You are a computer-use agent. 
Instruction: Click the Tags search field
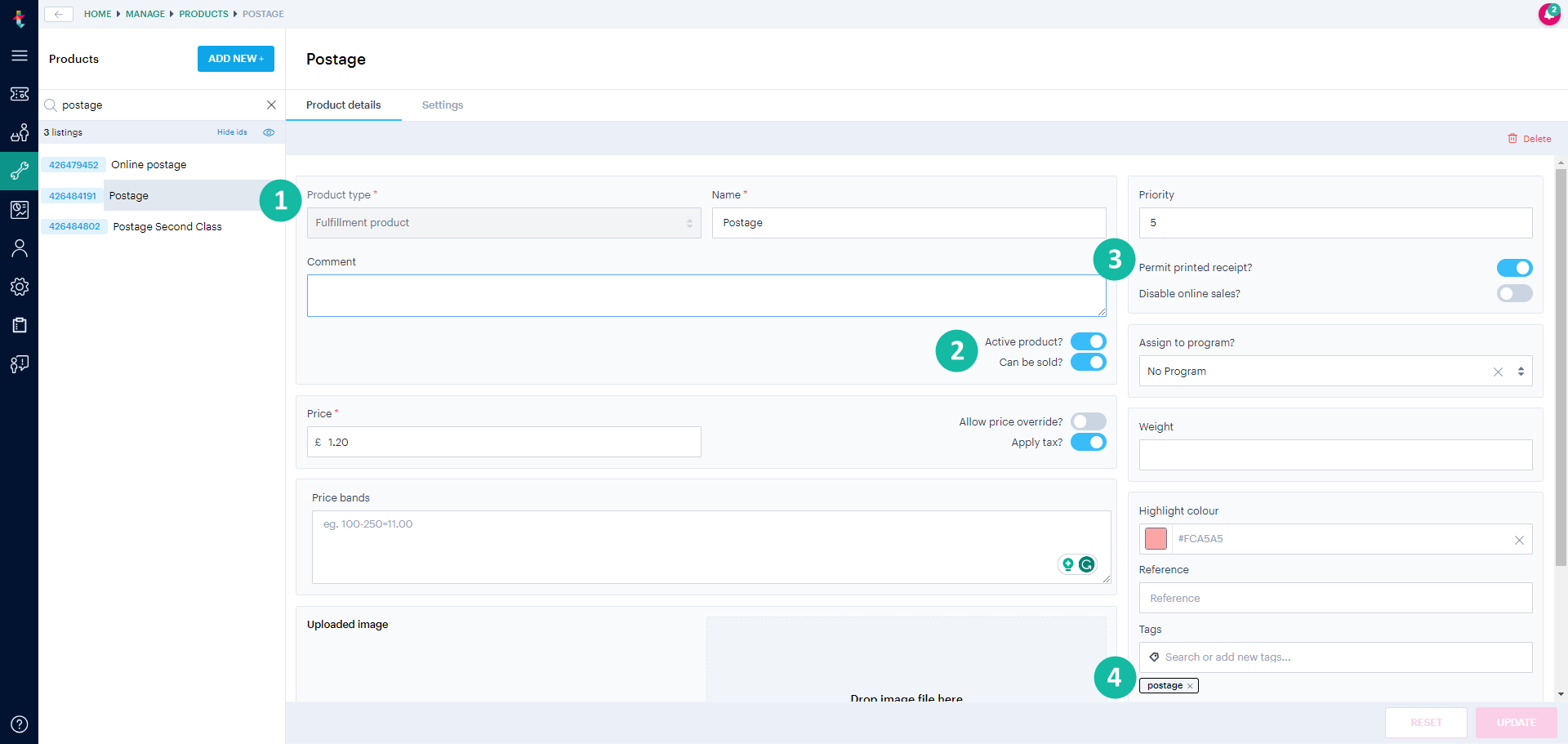coord(1335,657)
